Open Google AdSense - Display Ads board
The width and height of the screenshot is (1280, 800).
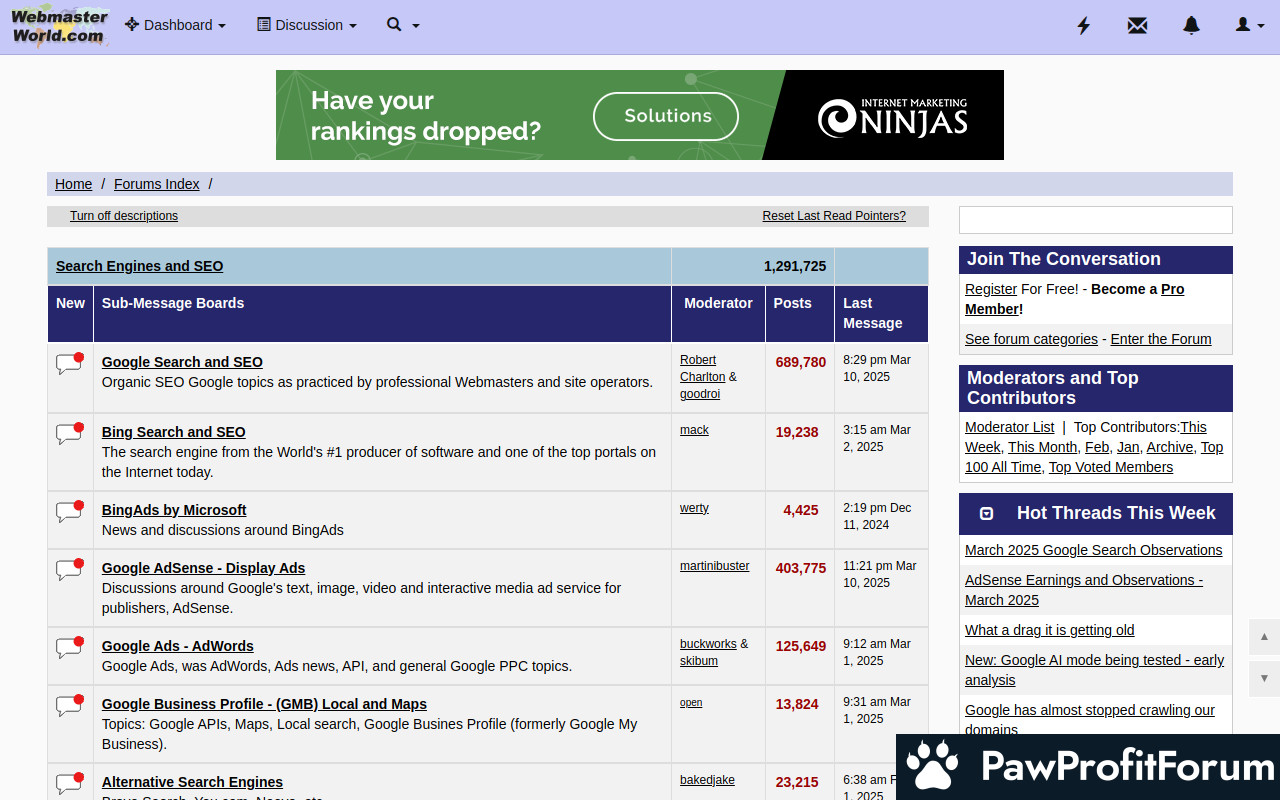[x=204, y=568]
